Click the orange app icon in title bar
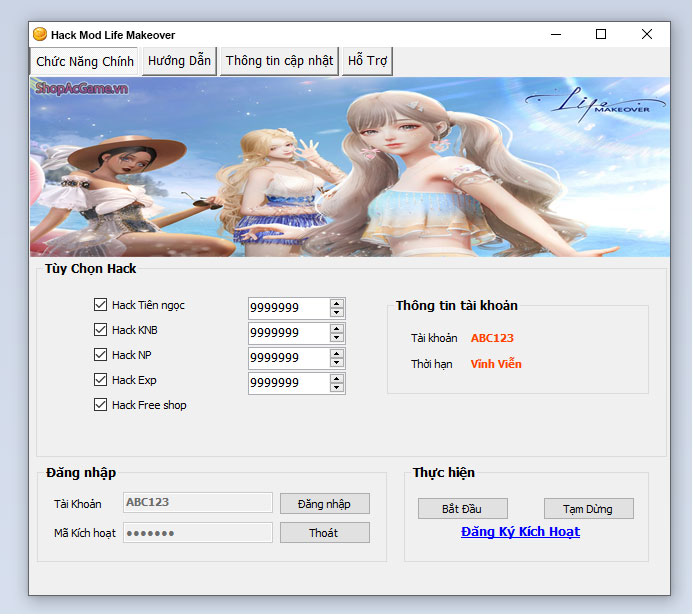693x616 pixels. (x=40, y=34)
